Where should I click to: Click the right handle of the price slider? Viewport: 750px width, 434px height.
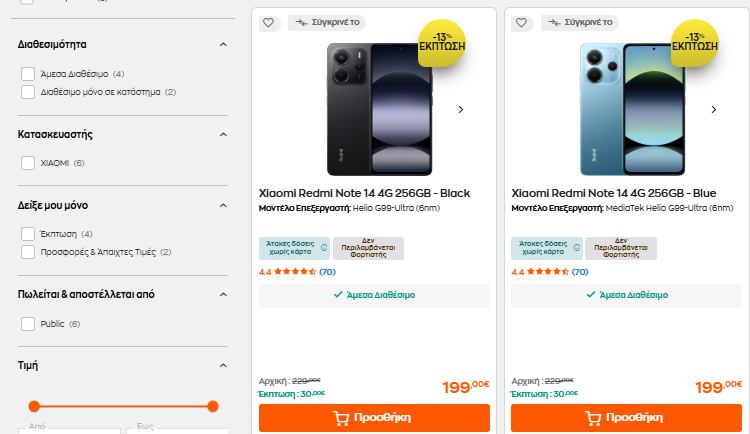pos(212,406)
